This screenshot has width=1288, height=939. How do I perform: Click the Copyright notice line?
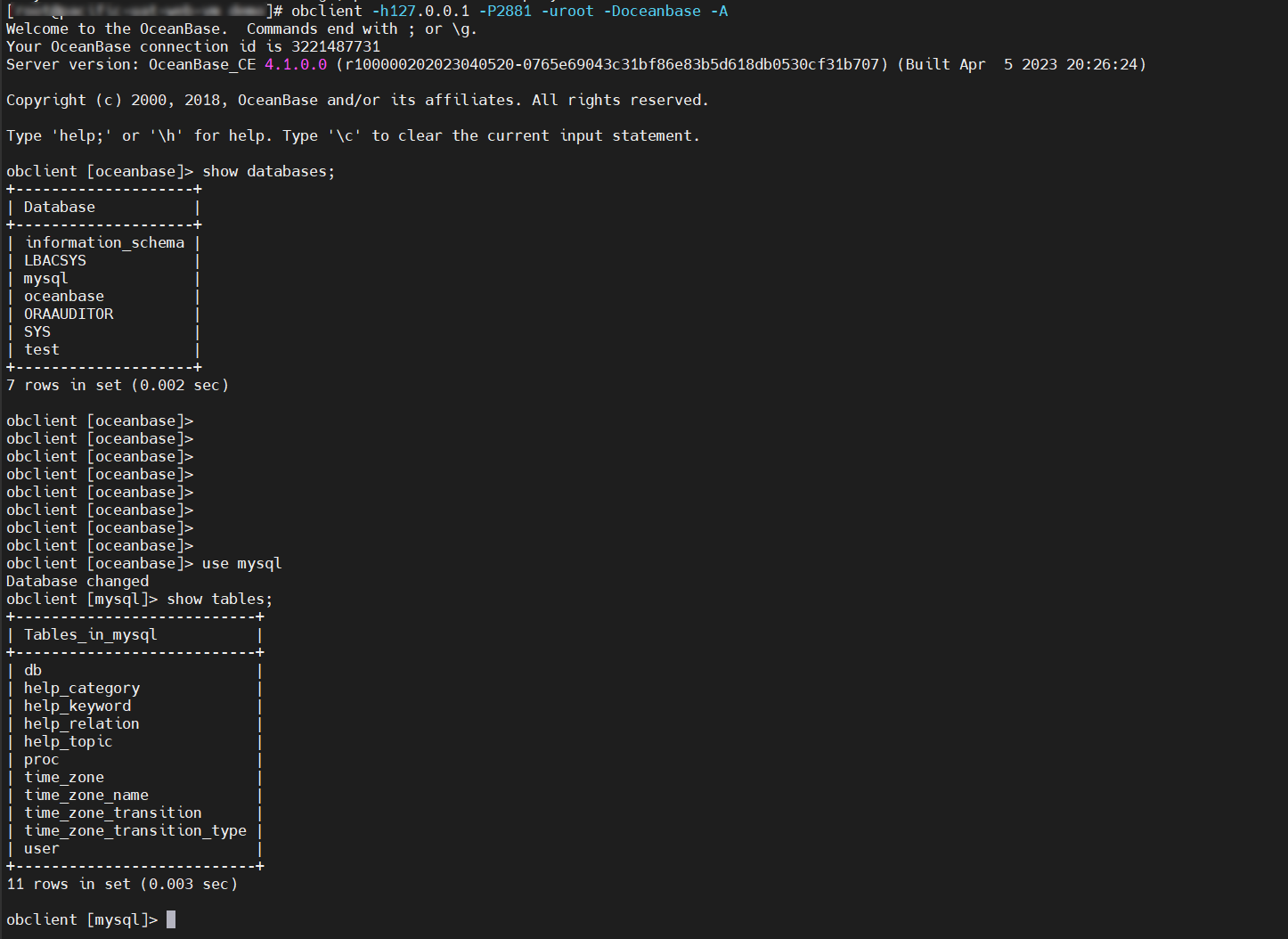click(357, 100)
